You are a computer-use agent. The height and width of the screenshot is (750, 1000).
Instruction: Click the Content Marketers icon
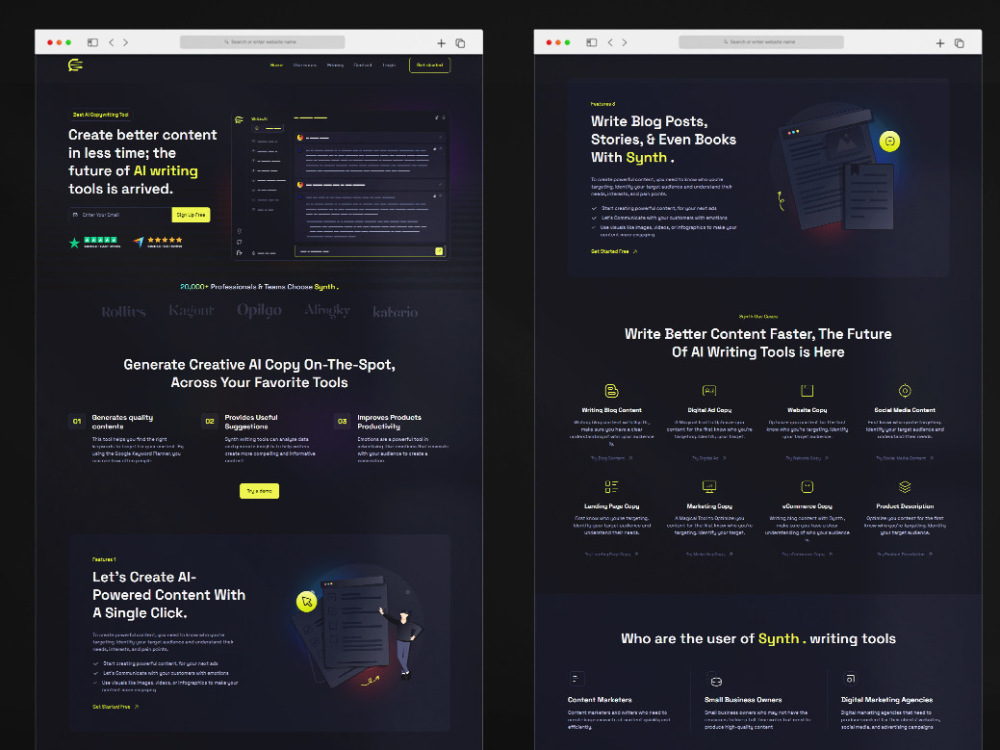(576, 679)
